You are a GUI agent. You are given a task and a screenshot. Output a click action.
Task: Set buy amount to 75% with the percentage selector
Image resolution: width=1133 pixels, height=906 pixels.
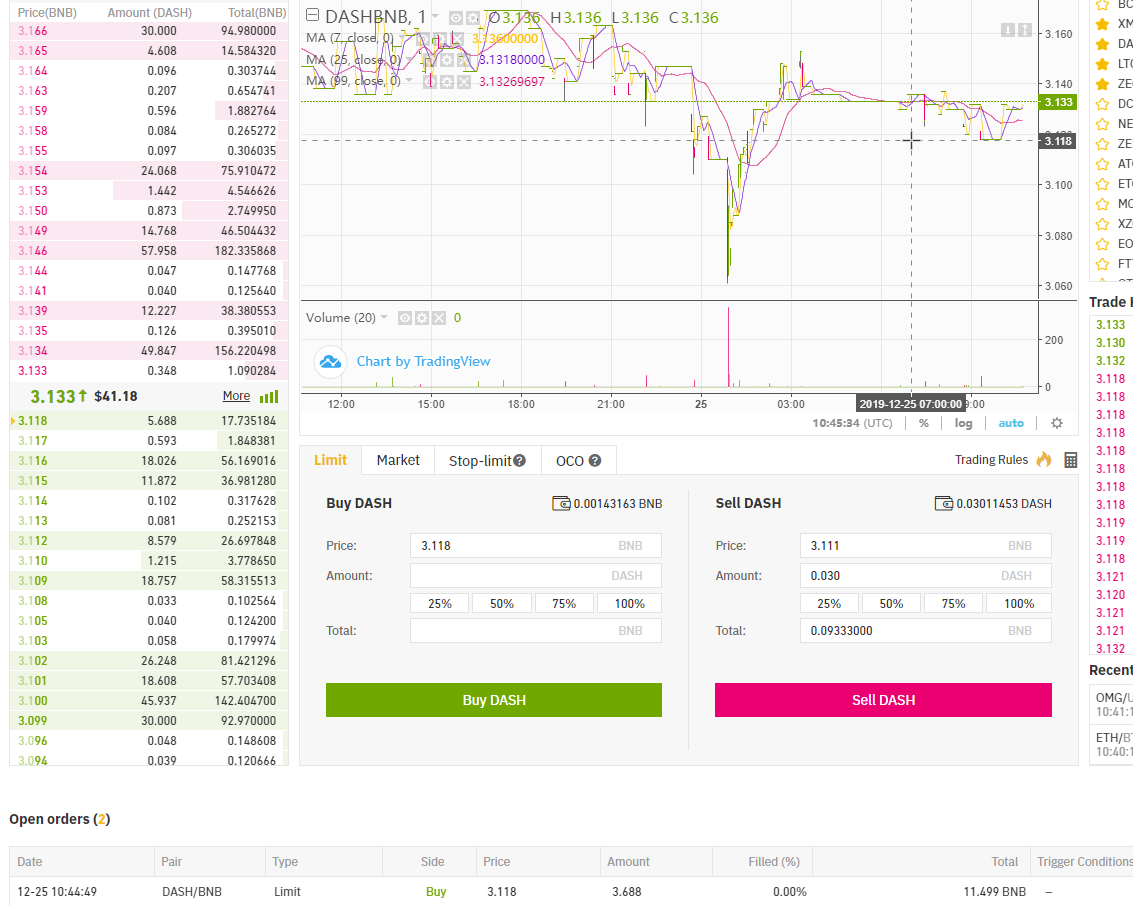pos(563,603)
